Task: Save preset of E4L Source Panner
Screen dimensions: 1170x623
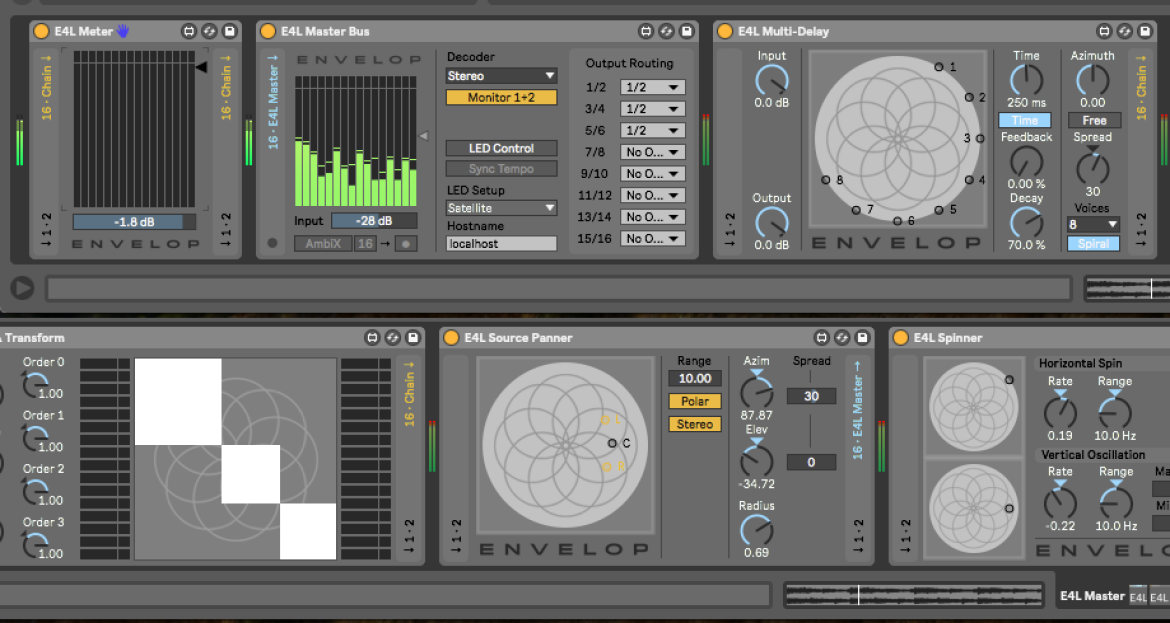Action: pyautogui.click(x=862, y=338)
